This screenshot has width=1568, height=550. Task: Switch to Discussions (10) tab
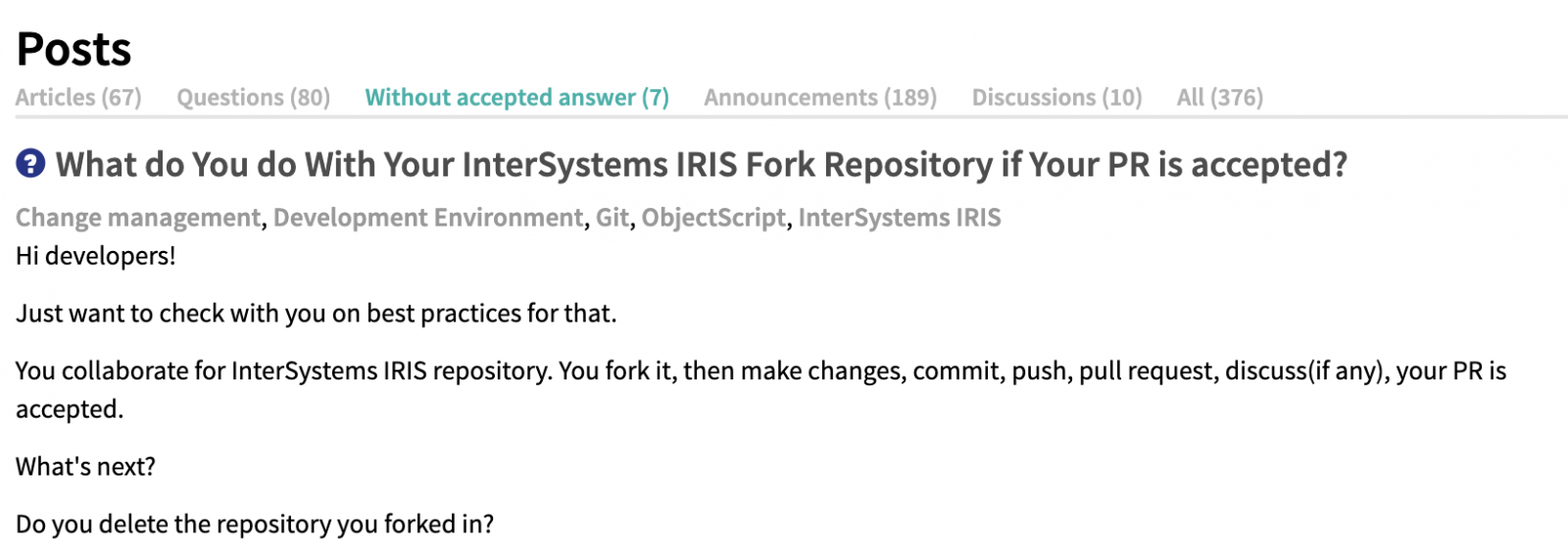1056,97
